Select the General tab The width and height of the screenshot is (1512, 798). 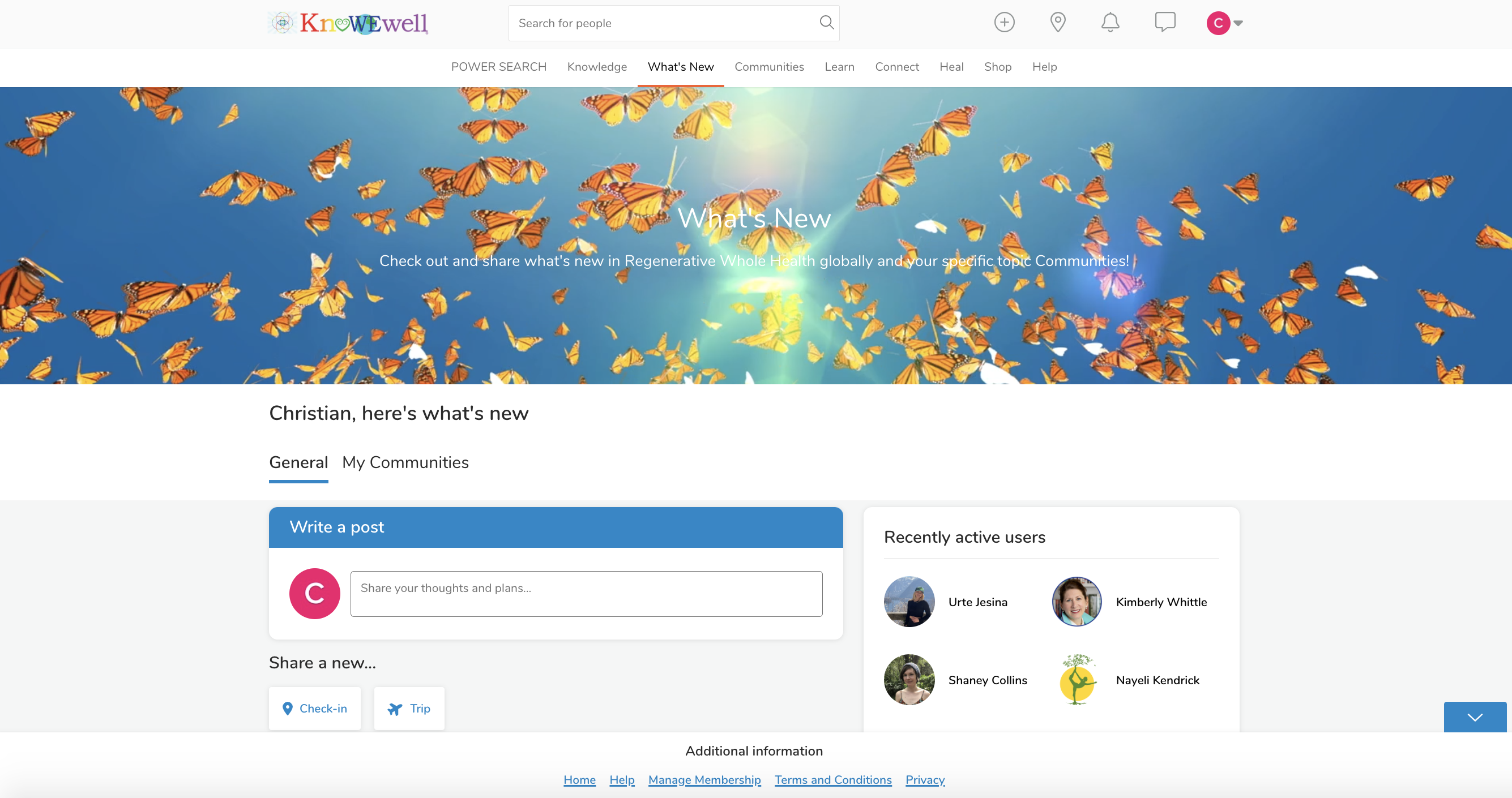point(298,462)
